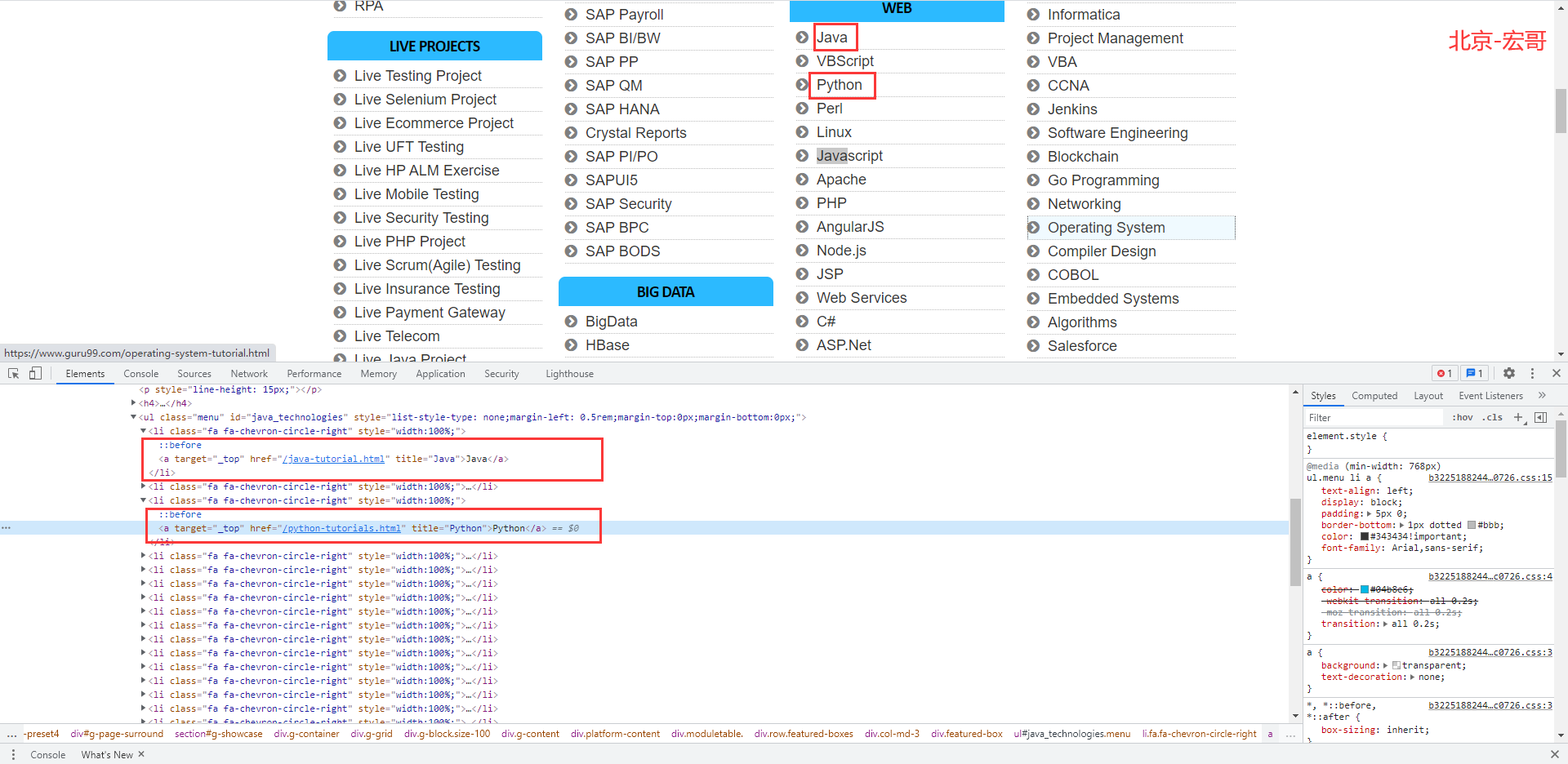Viewport: 1568px width, 764px height.
Task: Expand the text-decoration shorthand property
Action: pos(1412,677)
